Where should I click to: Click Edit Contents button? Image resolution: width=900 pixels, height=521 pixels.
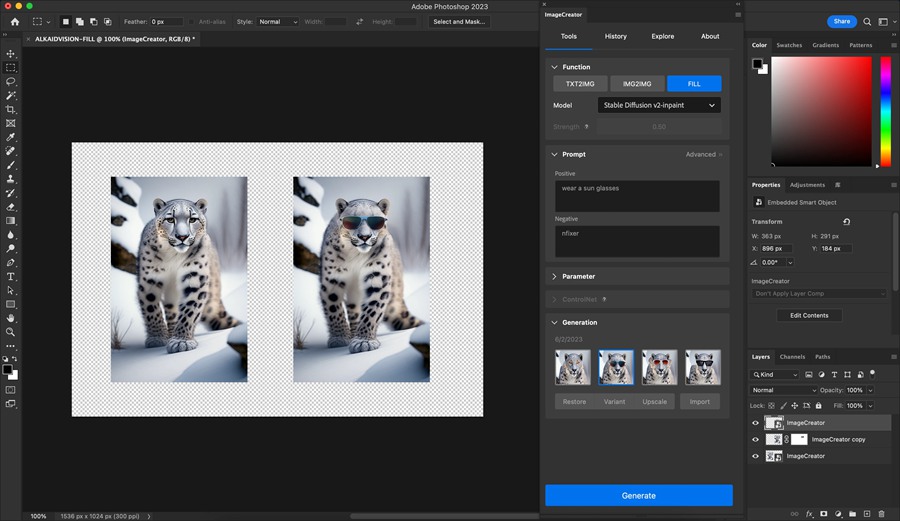809,316
